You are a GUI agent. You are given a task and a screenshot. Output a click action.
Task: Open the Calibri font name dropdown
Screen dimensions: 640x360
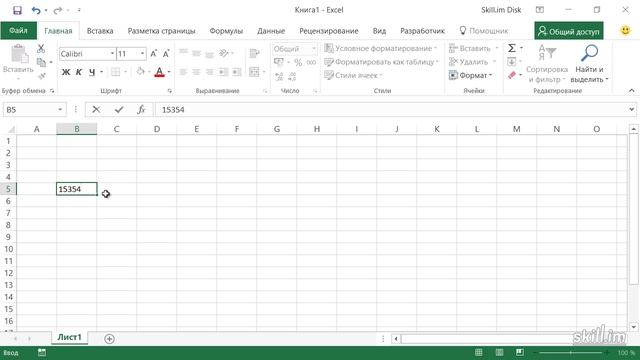(x=112, y=53)
